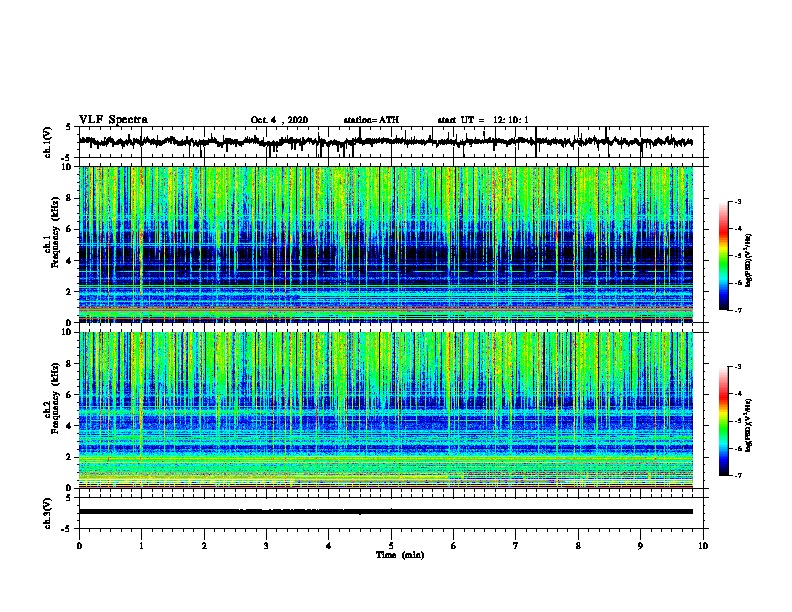Click the ch.1 spectrogram panel
Viewport: 792px width, 612px height.
coord(386,244)
